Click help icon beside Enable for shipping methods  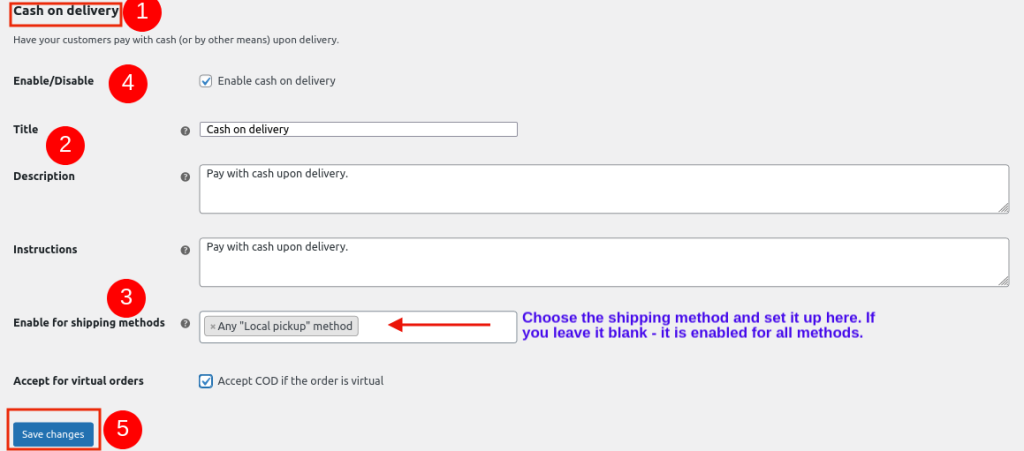coord(185,324)
